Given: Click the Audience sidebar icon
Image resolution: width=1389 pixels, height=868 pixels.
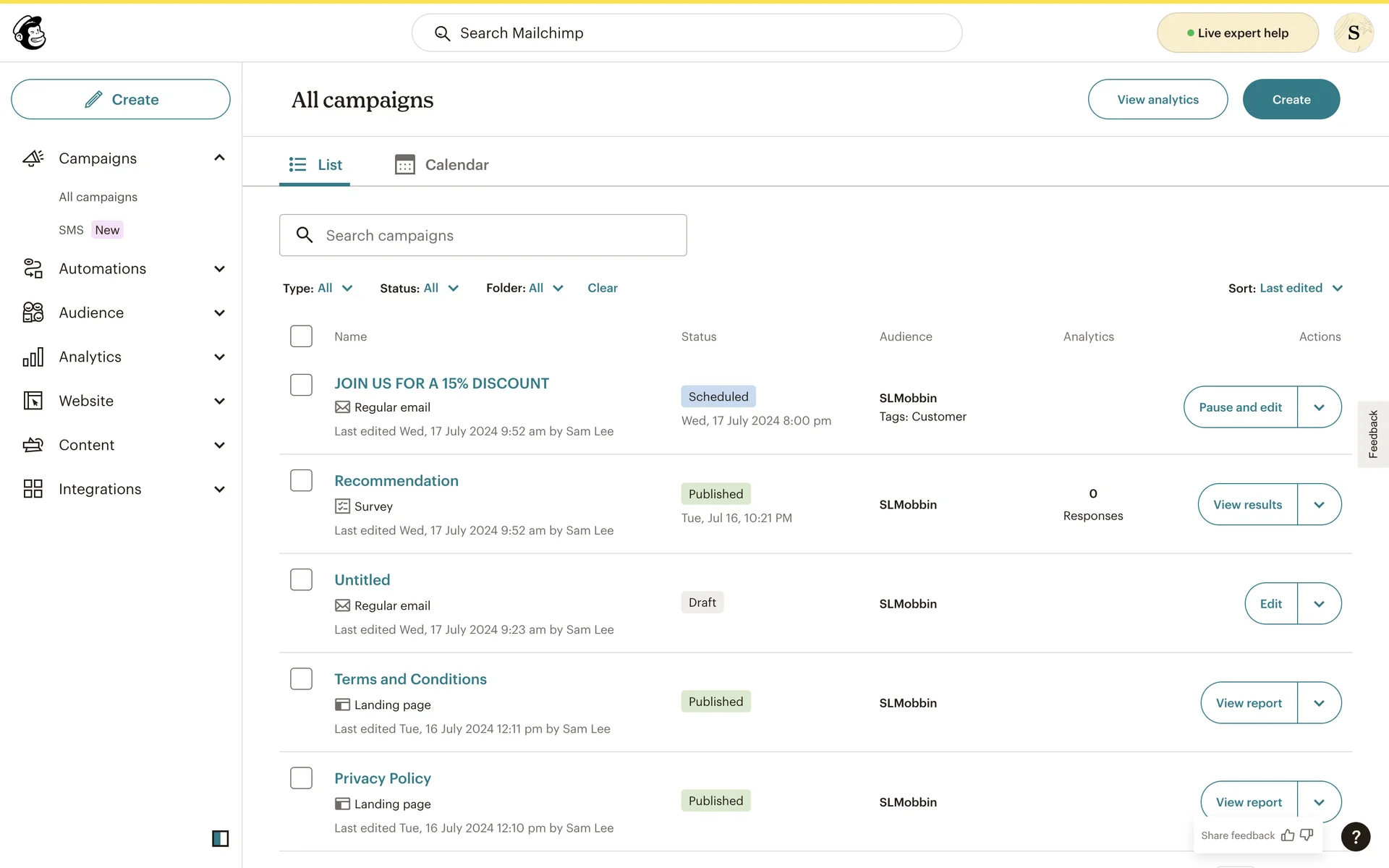Looking at the screenshot, I should click(33, 312).
